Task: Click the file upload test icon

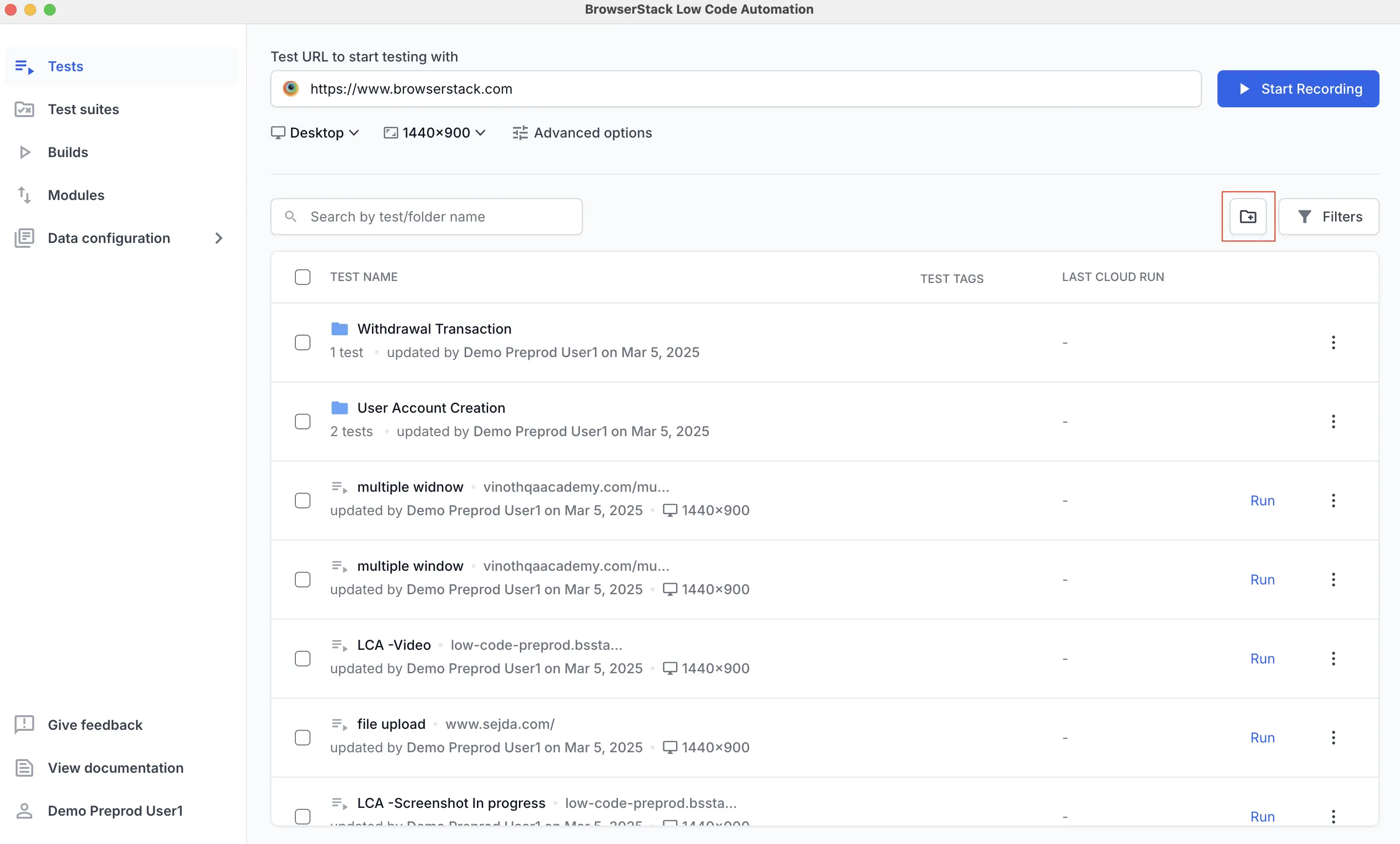Action: [340, 724]
